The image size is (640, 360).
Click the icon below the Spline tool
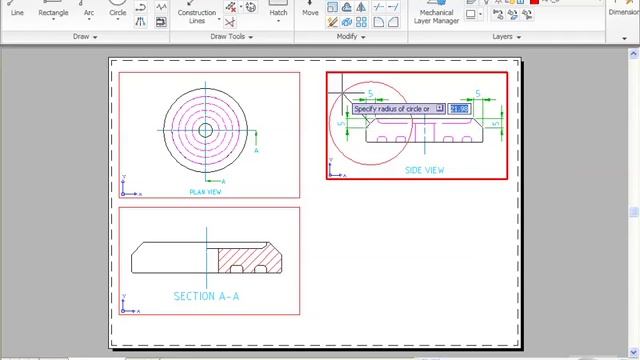point(161,22)
